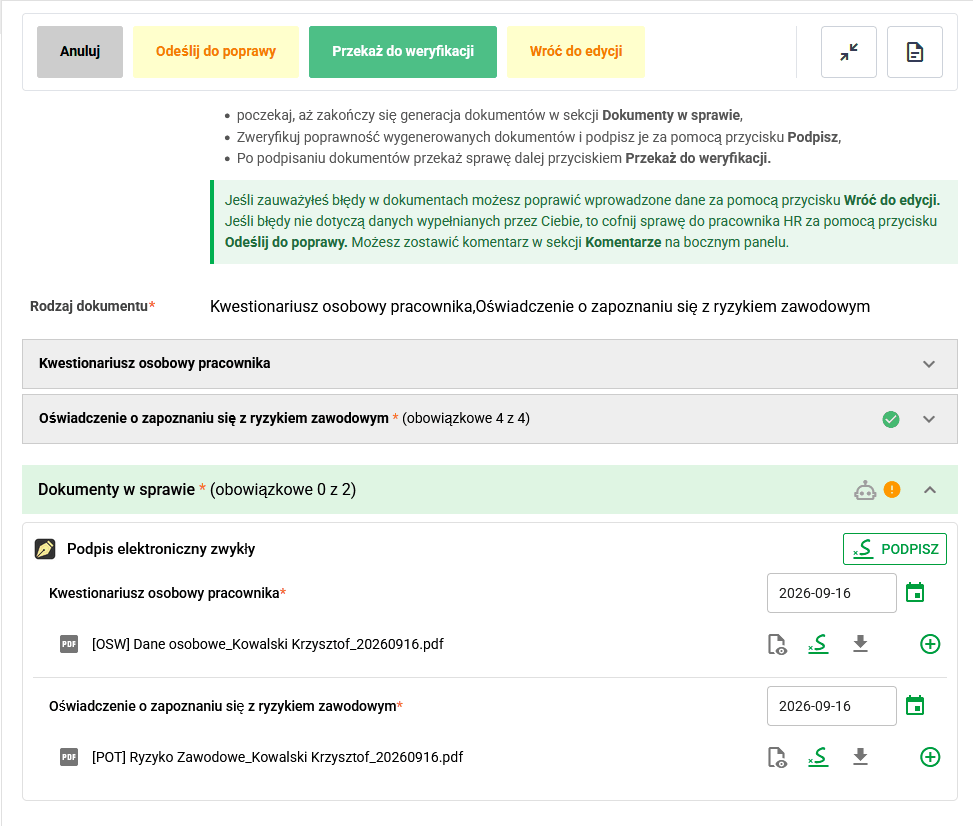
Task: Click the collapse view arrows icon
Action: (x=848, y=52)
